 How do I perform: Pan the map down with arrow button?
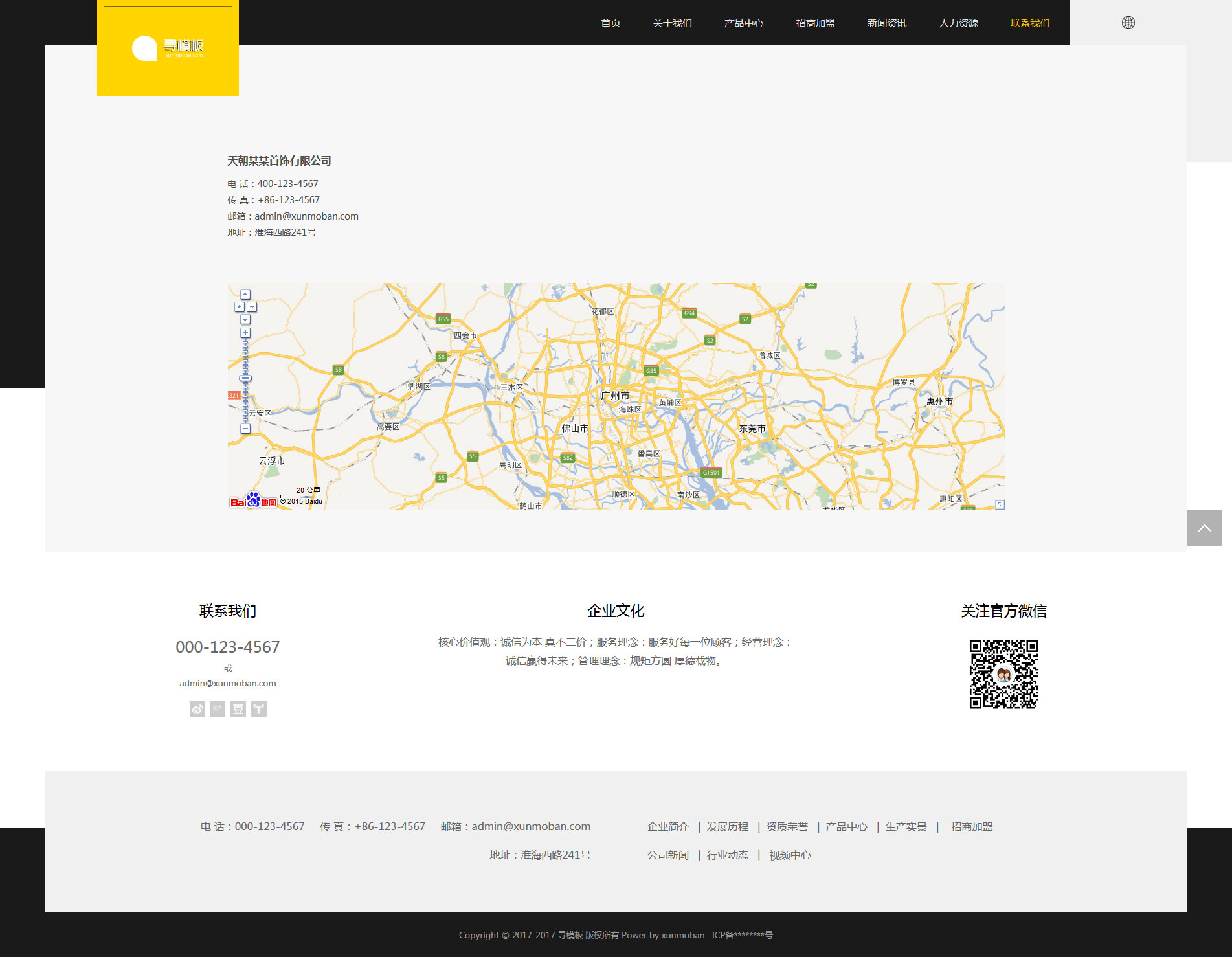click(245, 319)
